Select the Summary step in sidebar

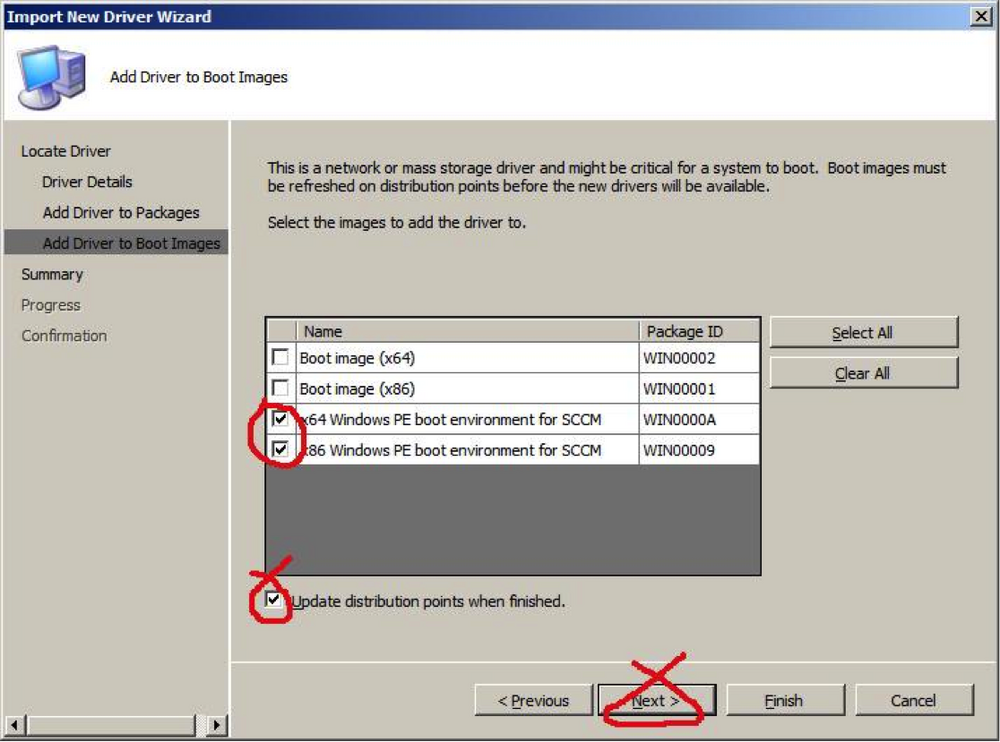52,274
